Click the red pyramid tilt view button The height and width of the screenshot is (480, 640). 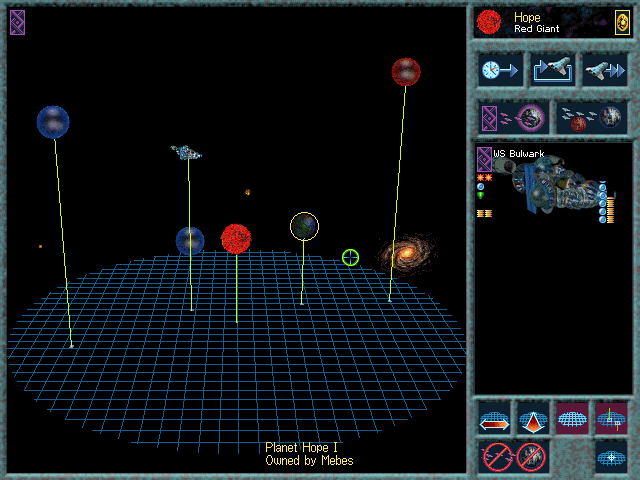pyautogui.click(x=533, y=418)
